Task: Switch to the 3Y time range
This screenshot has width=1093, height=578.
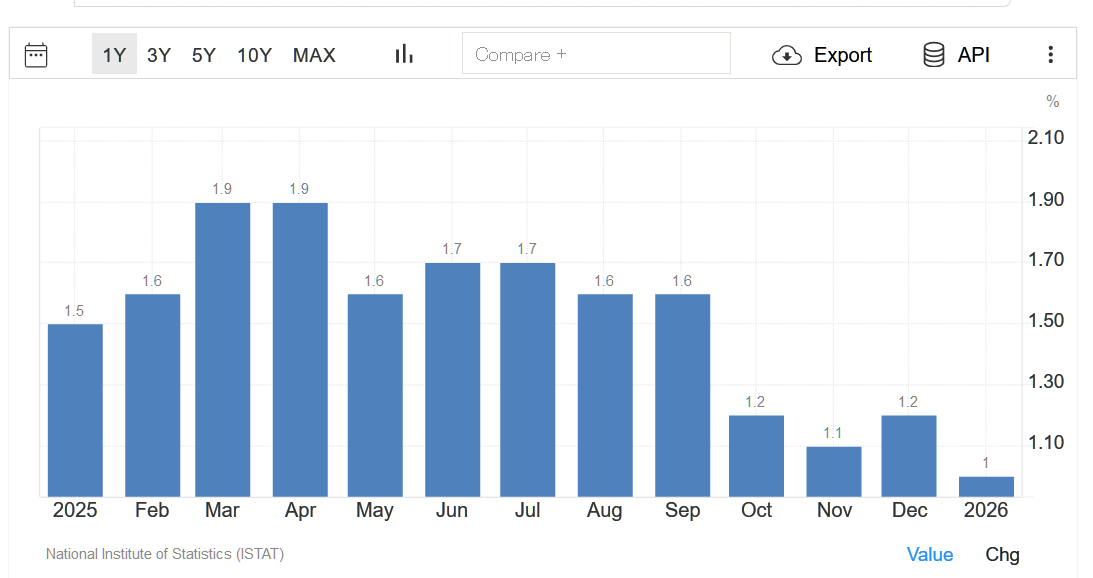Action: click(159, 55)
